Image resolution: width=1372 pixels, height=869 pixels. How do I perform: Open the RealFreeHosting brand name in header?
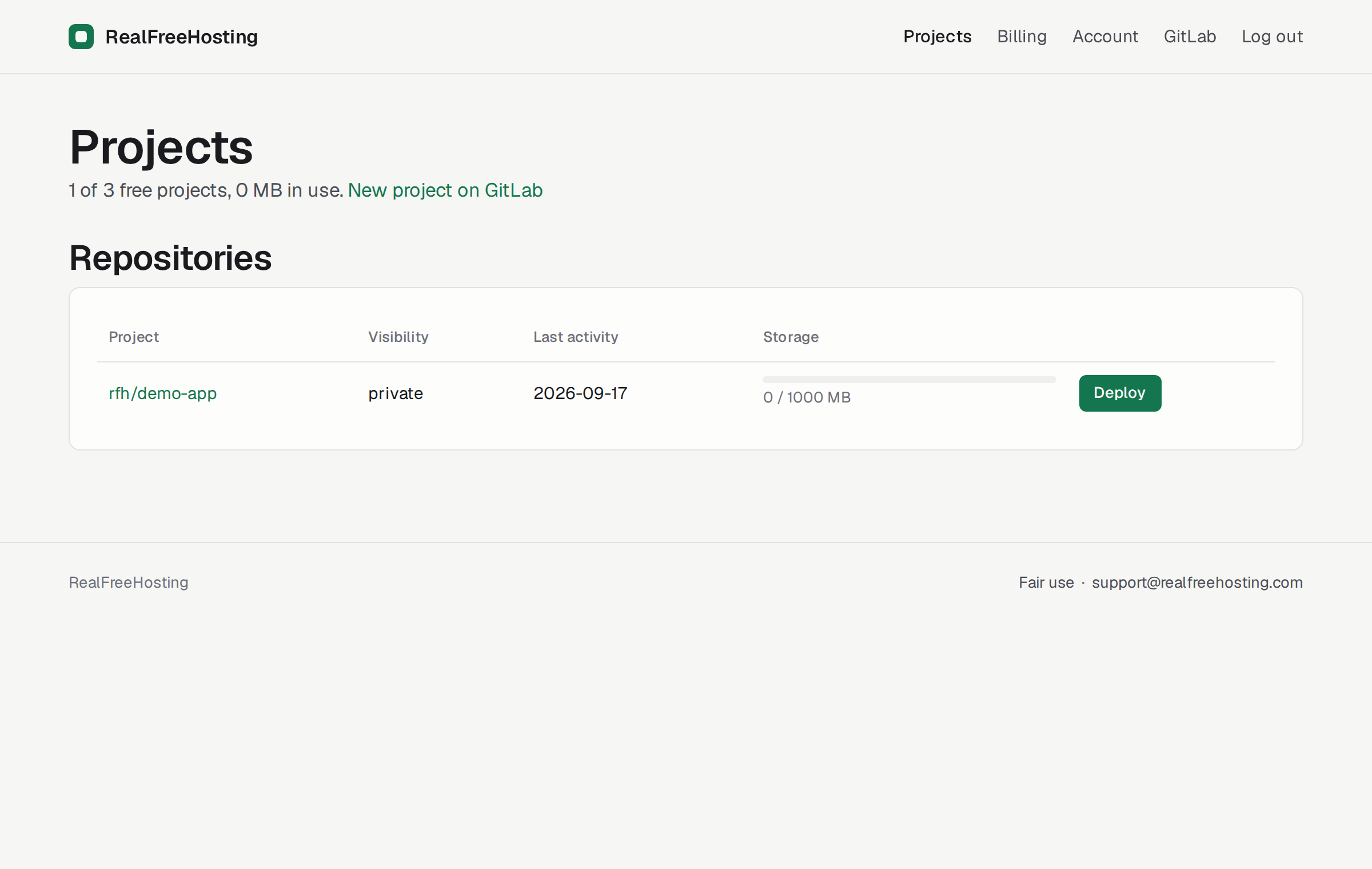click(182, 37)
